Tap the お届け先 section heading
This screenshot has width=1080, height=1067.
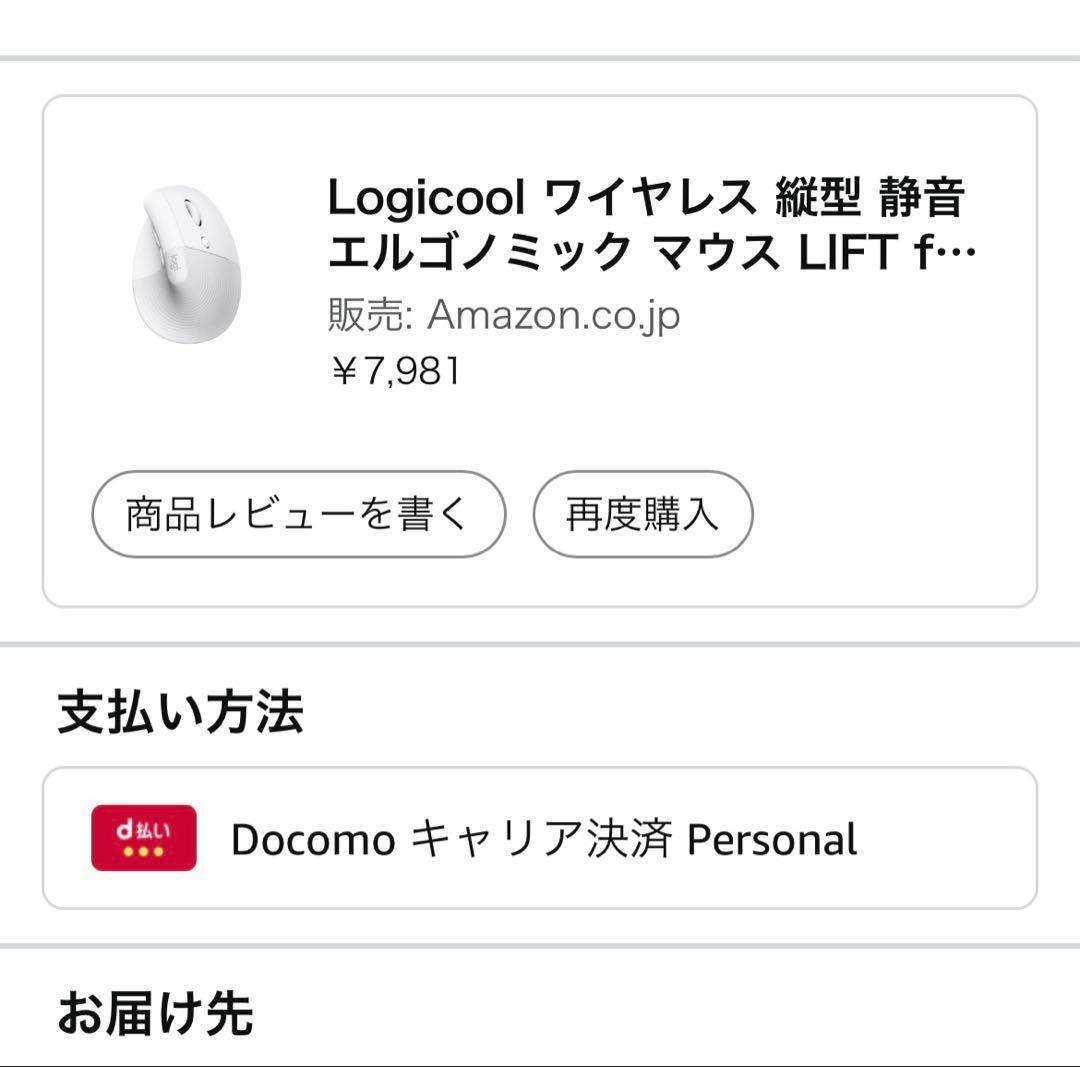point(155,1013)
